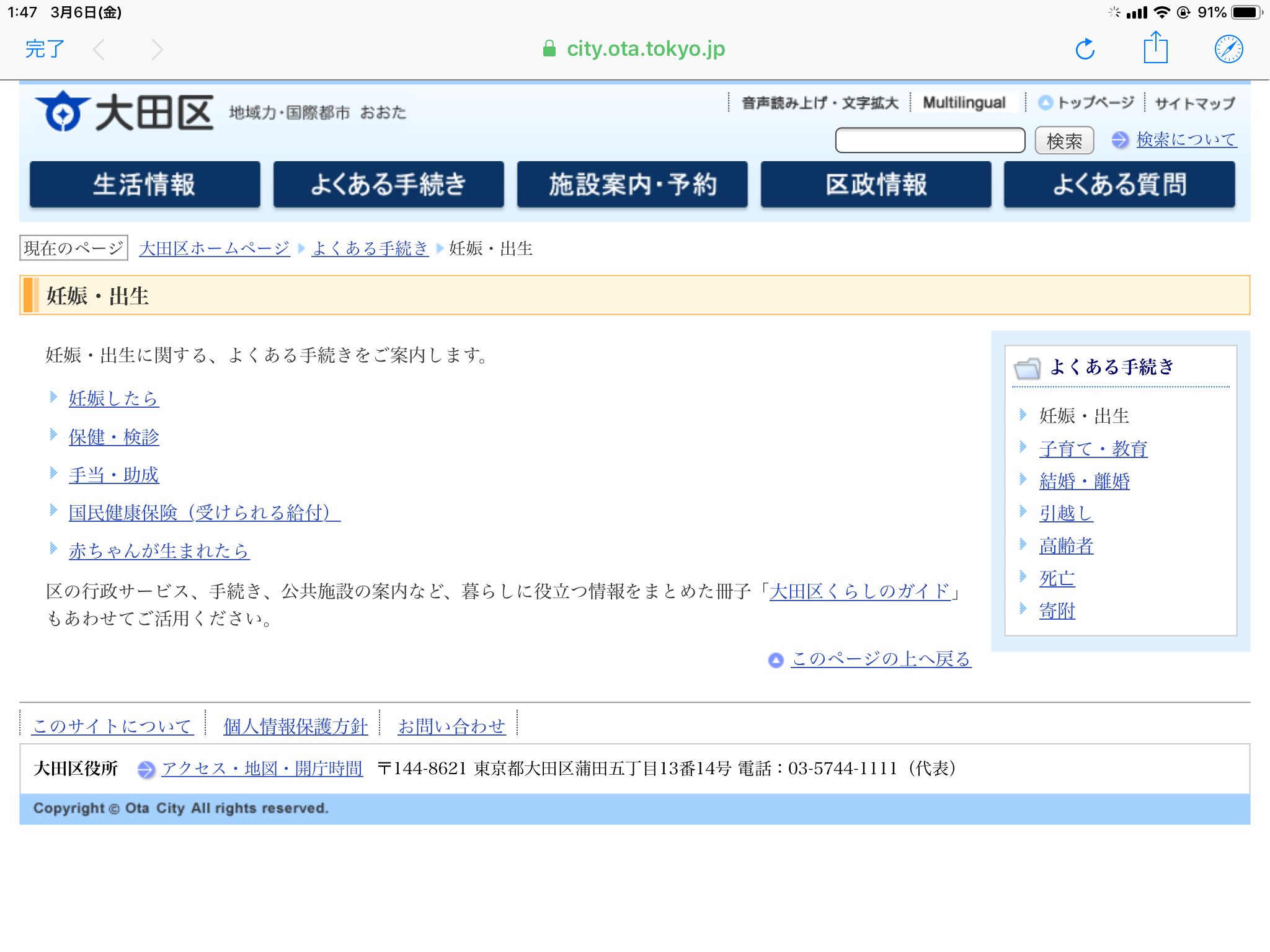Click the 大田区ホームページ breadcrumb link
1270x952 pixels.
(x=215, y=249)
